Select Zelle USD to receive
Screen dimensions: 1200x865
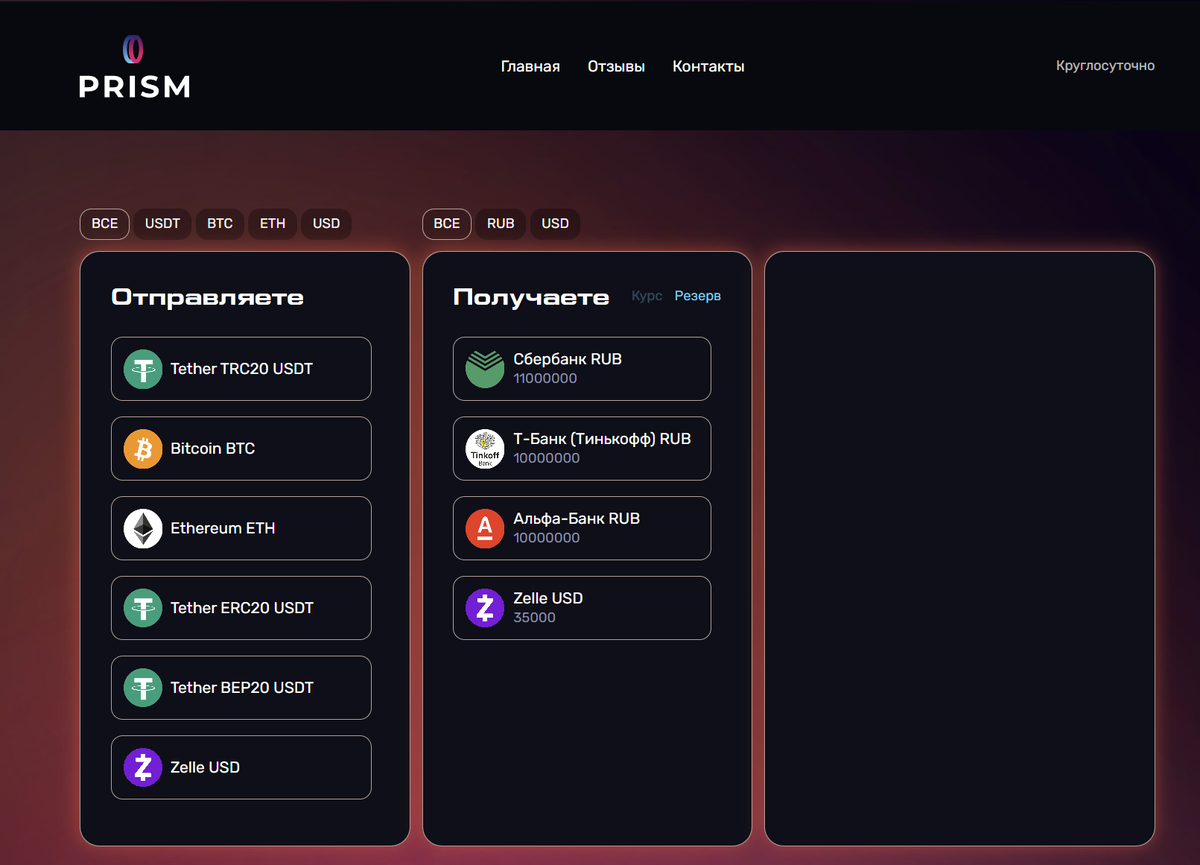pos(582,608)
